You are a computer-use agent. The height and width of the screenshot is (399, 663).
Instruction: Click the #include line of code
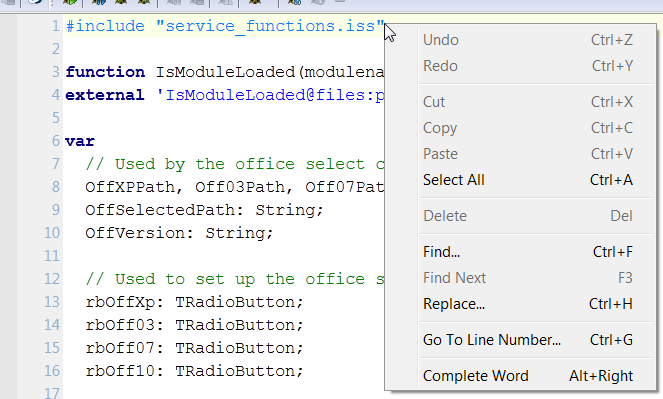[x=225, y=26]
